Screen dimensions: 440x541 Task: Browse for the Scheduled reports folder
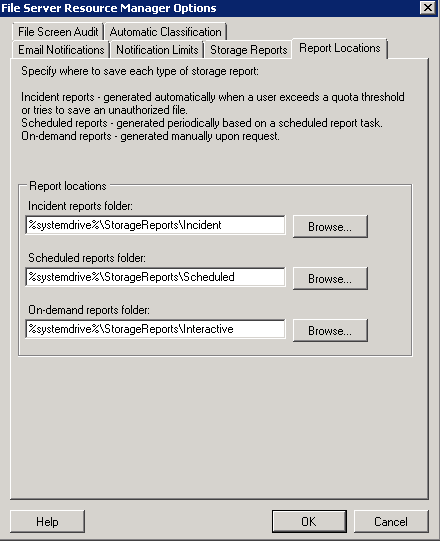click(x=330, y=278)
